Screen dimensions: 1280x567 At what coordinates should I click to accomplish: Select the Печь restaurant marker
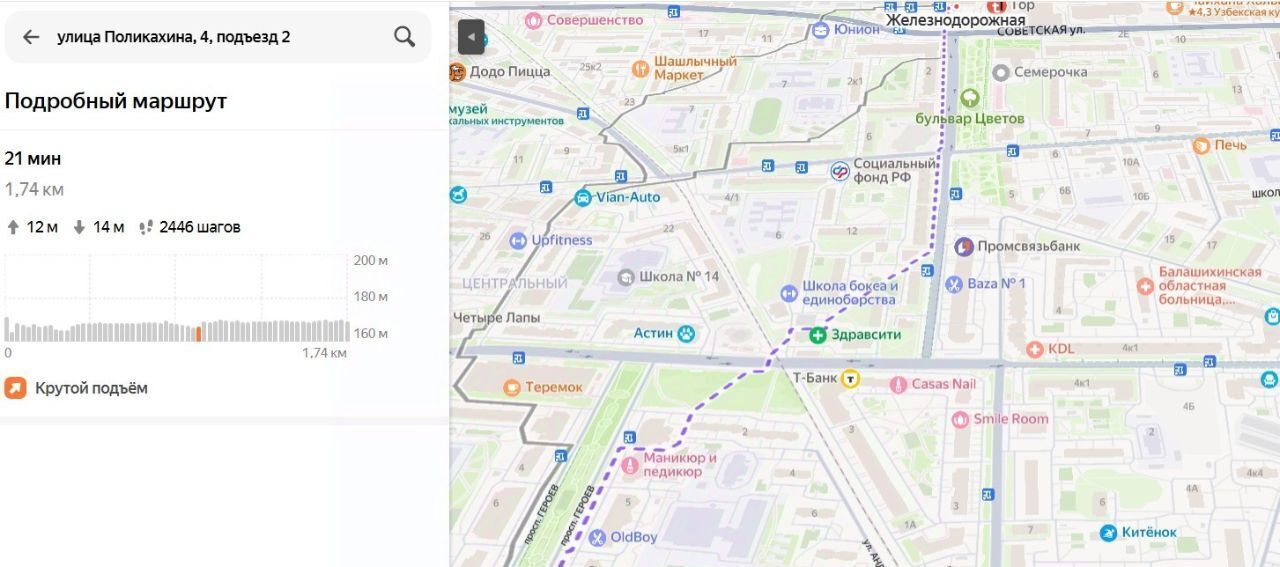tap(1201, 145)
